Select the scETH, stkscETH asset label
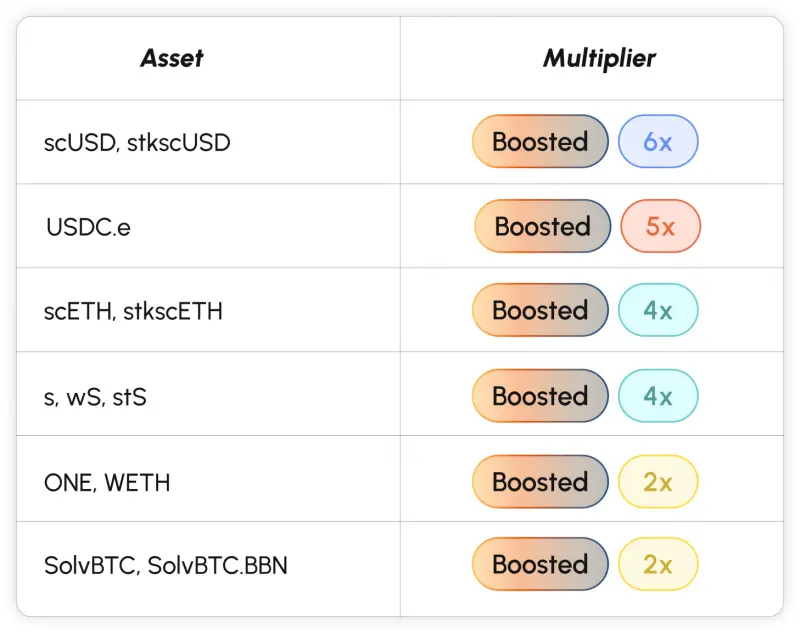The image size is (800, 633). tap(133, 311)
